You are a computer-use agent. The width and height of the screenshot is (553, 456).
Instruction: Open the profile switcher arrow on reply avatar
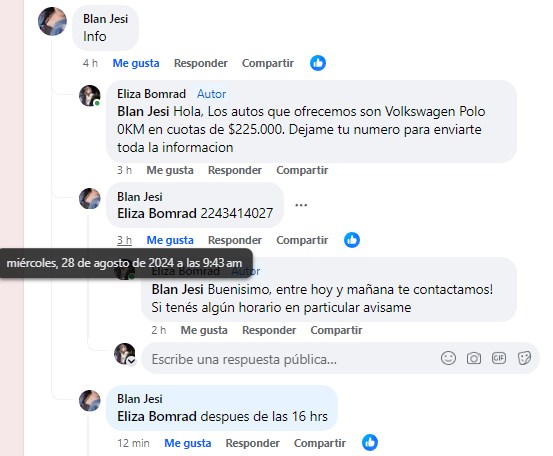click(132, 361)
